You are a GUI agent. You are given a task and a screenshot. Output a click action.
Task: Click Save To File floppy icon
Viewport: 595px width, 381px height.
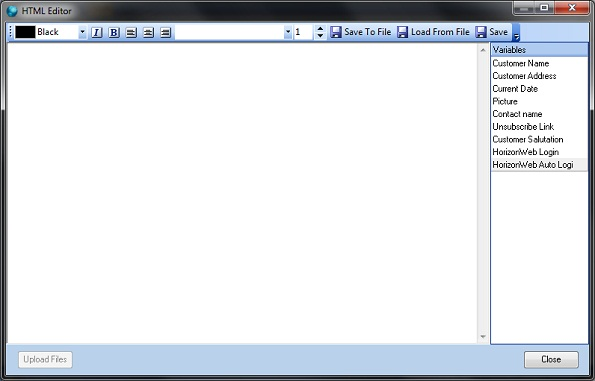click(335, 32)
